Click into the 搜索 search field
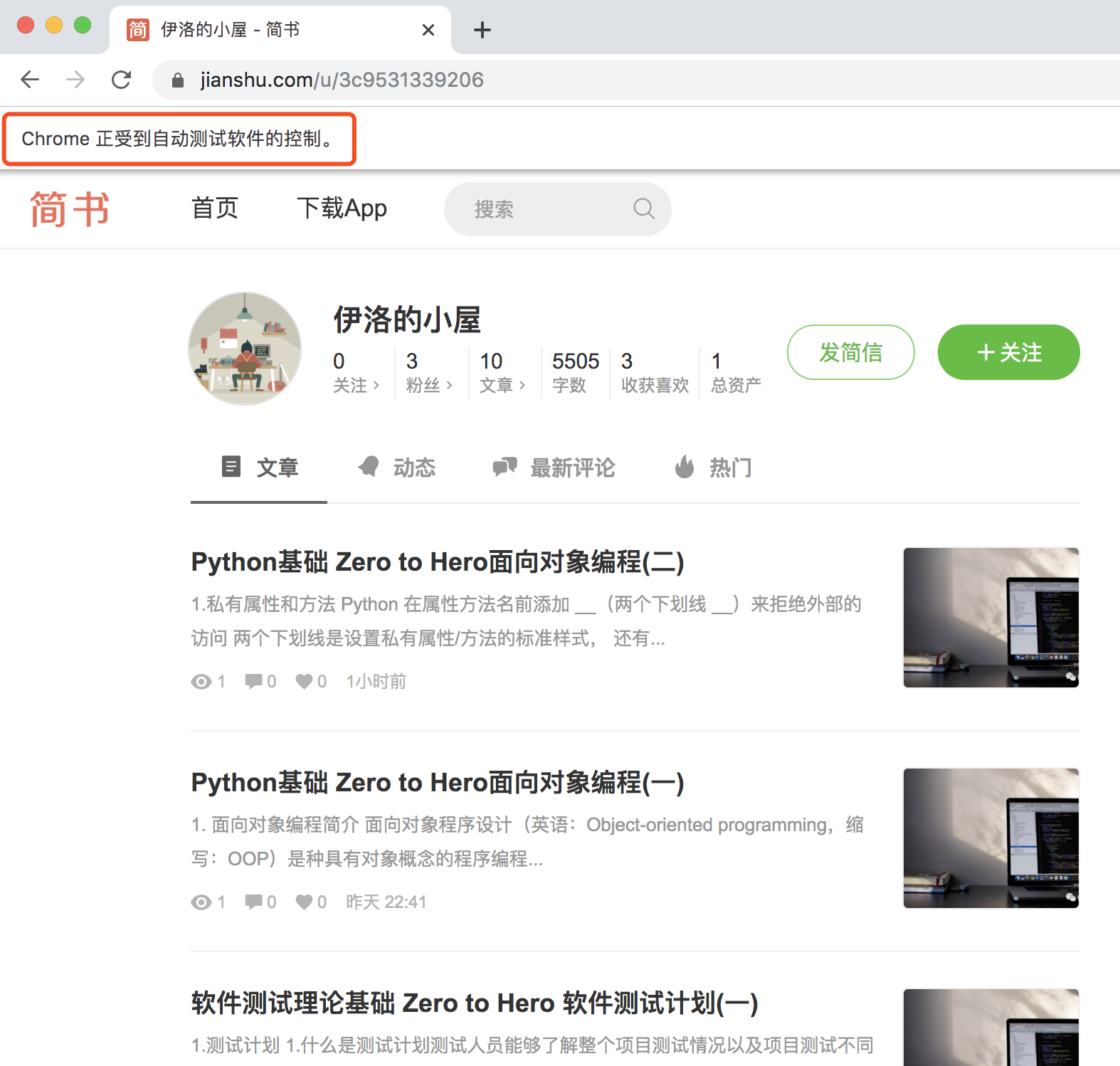This screenshot has height=1066, width=1120. click(x=558, y=209)
